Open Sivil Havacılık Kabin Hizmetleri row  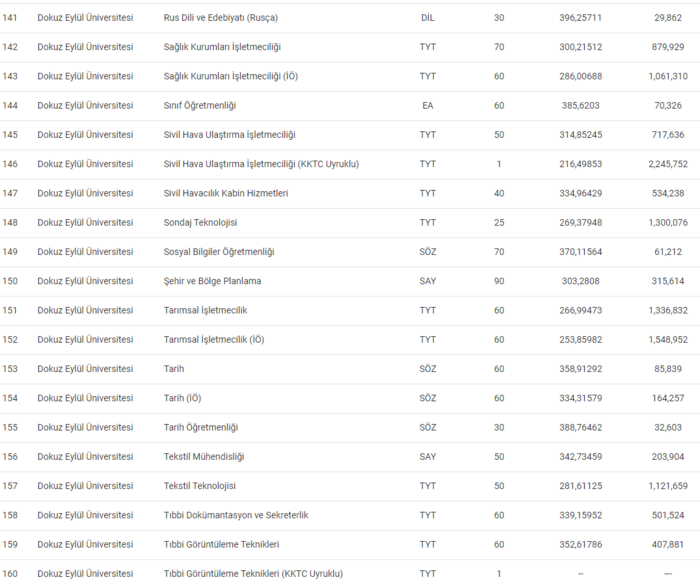[x=350, y=193]
